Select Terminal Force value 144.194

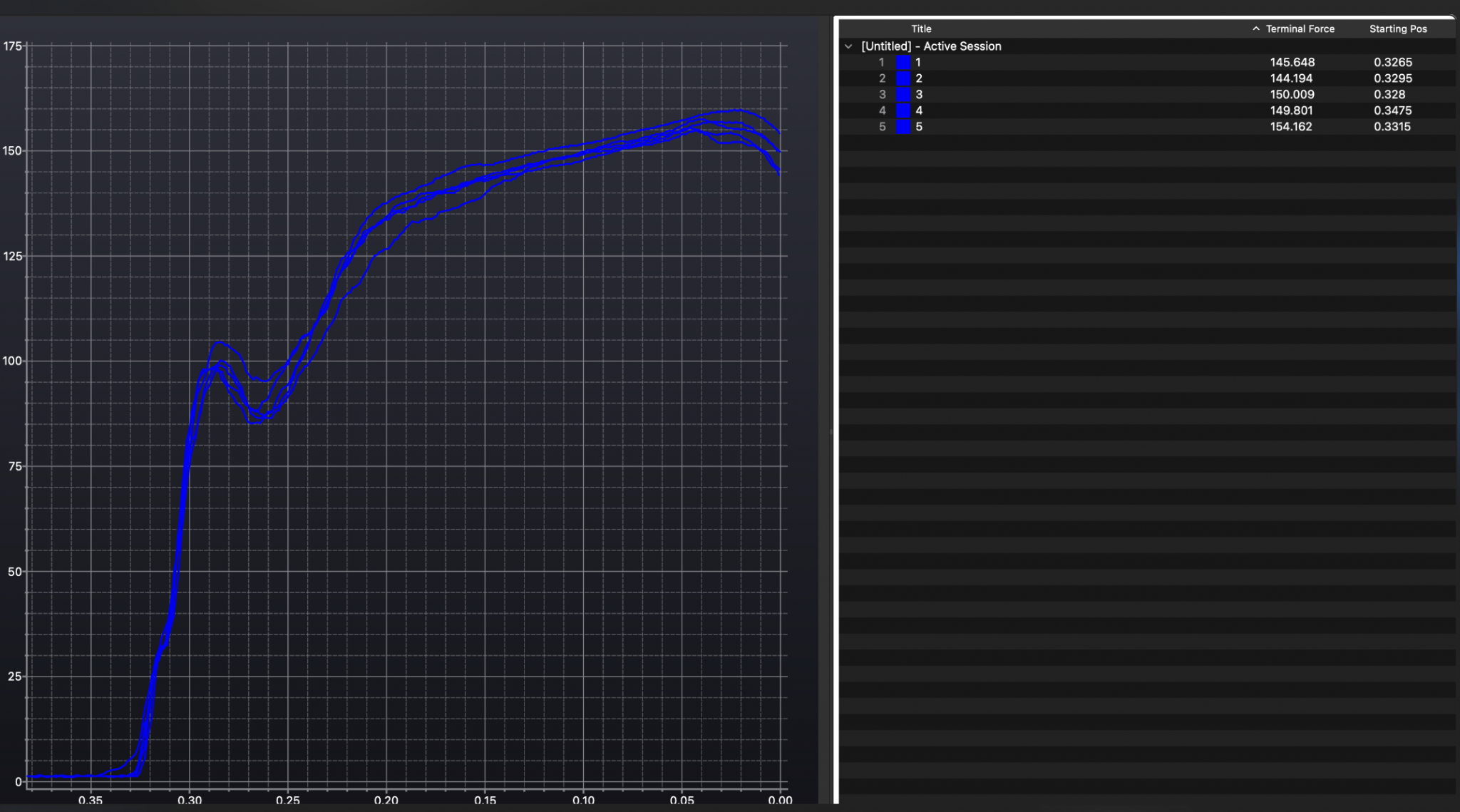point(1291,78)
